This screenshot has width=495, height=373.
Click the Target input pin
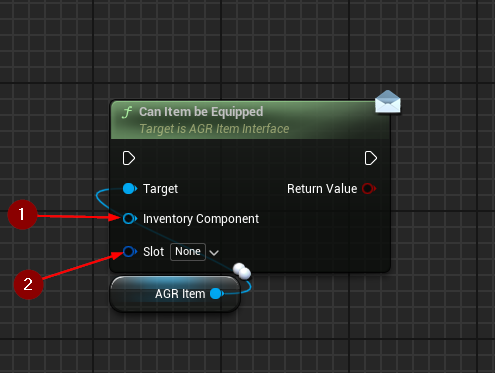(x=130, y=189)
